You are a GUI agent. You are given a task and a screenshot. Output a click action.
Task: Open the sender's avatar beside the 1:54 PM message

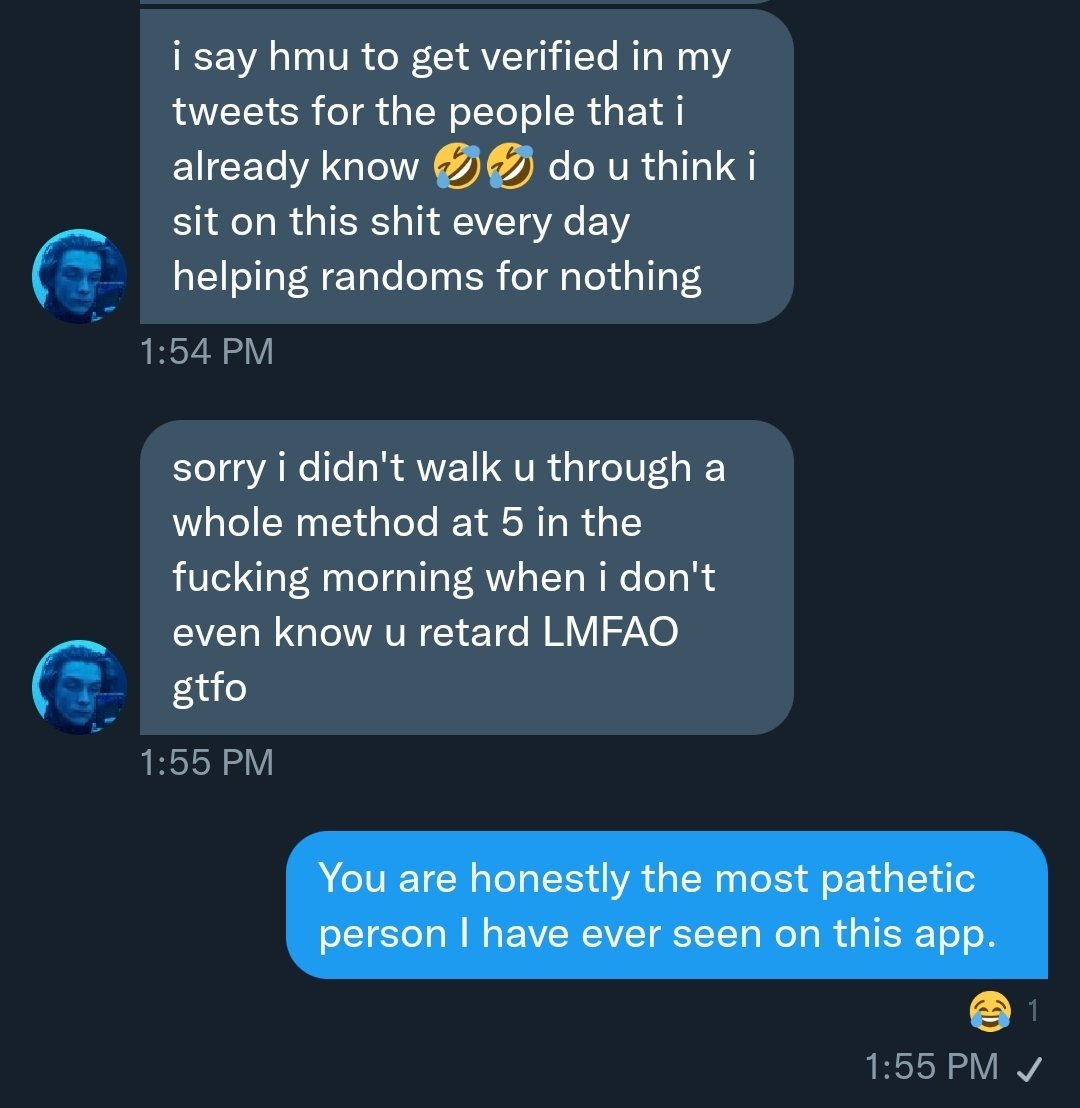pyautogui.click(x=80, y=276)
